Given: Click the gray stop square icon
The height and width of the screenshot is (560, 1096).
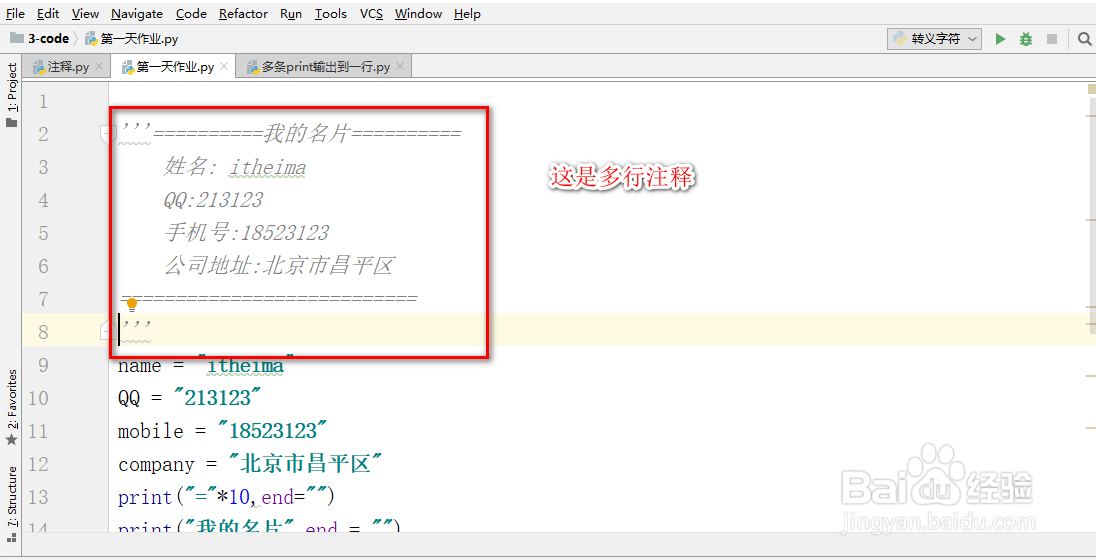Looking at the screenshot, I should [1051, 39].
